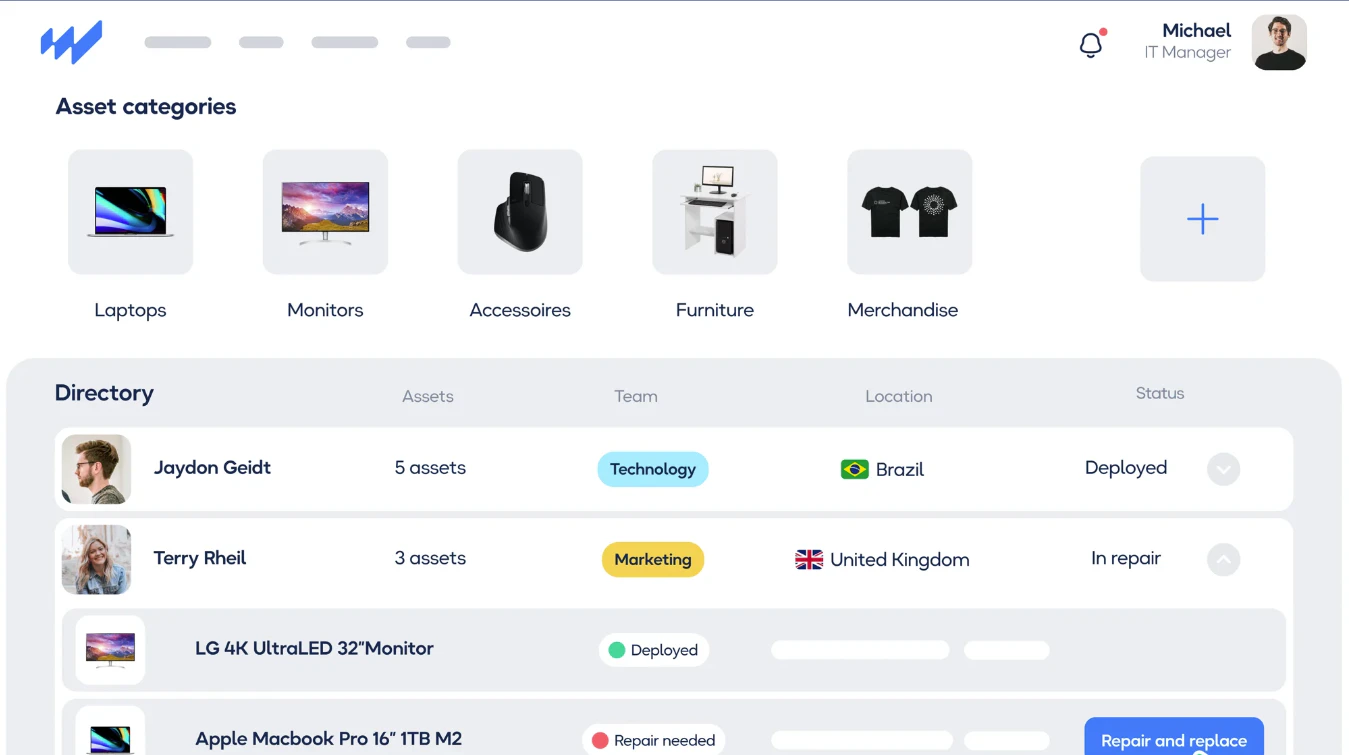Collapse Terry Rheil's asset list
This screenshot has height=755, width=1349.
(1223, 559)
